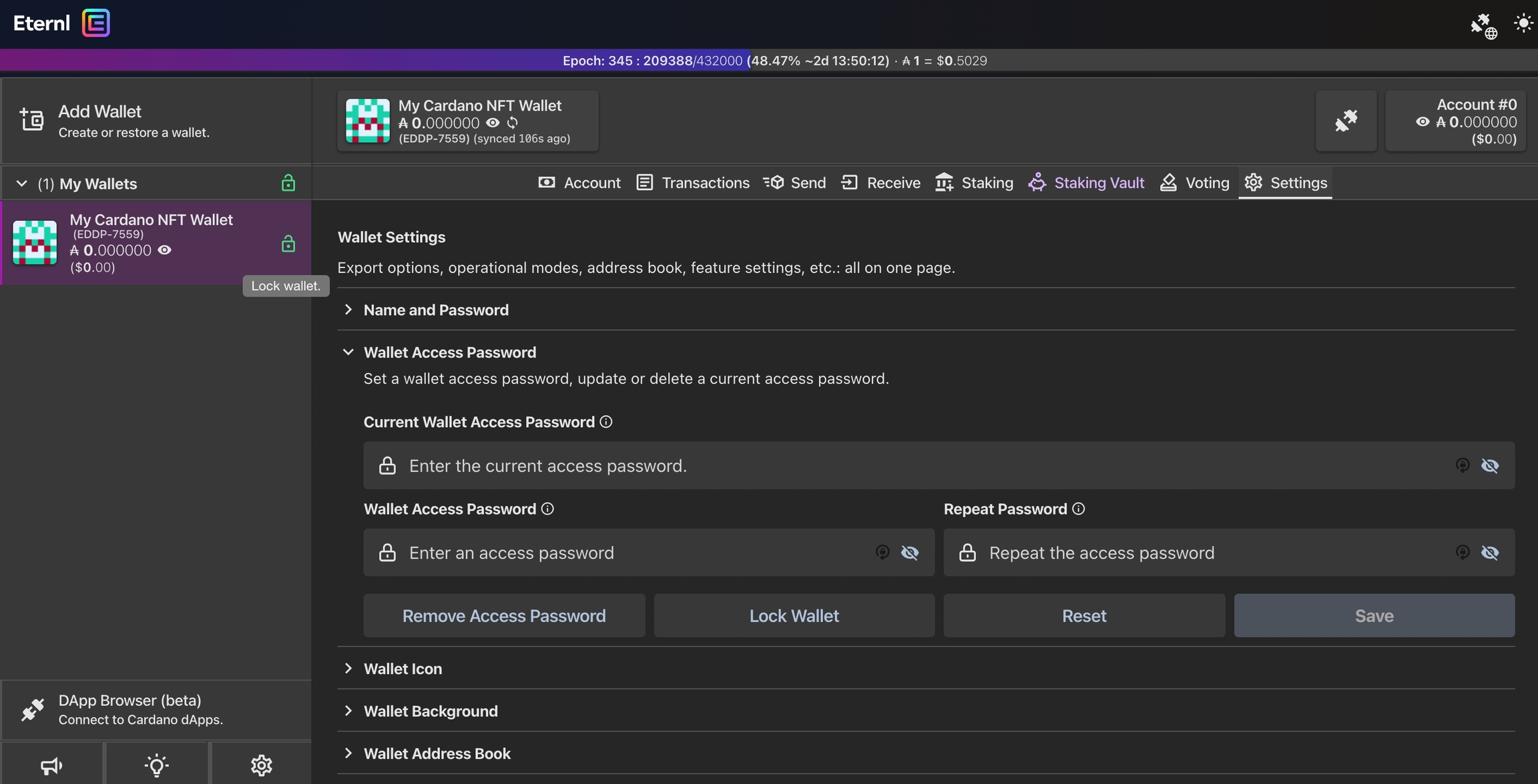
Task: Click the wallet sync refresh icon
Action: point(513,123)
